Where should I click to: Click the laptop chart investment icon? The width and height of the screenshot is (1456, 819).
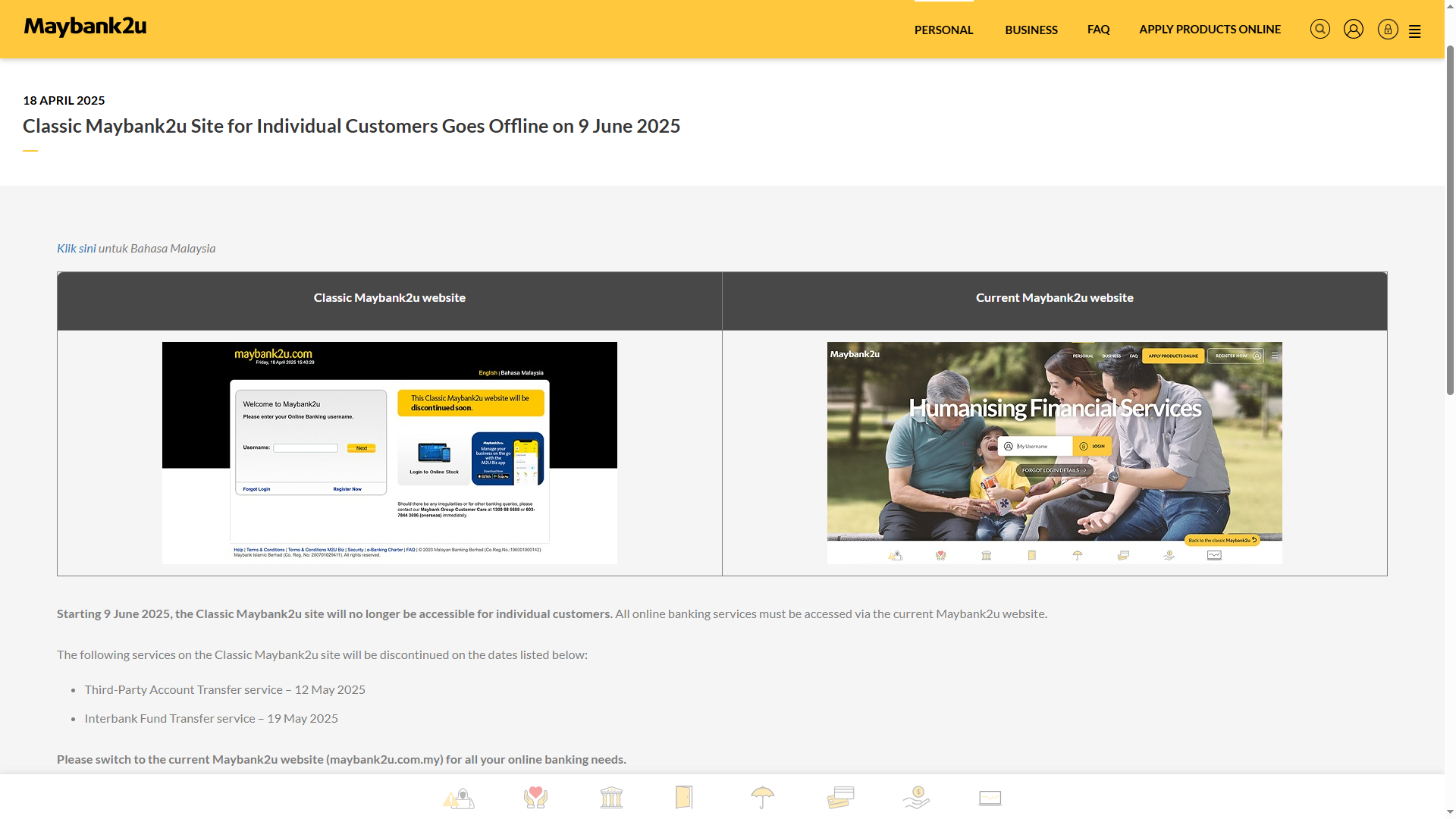coord(990,798)
